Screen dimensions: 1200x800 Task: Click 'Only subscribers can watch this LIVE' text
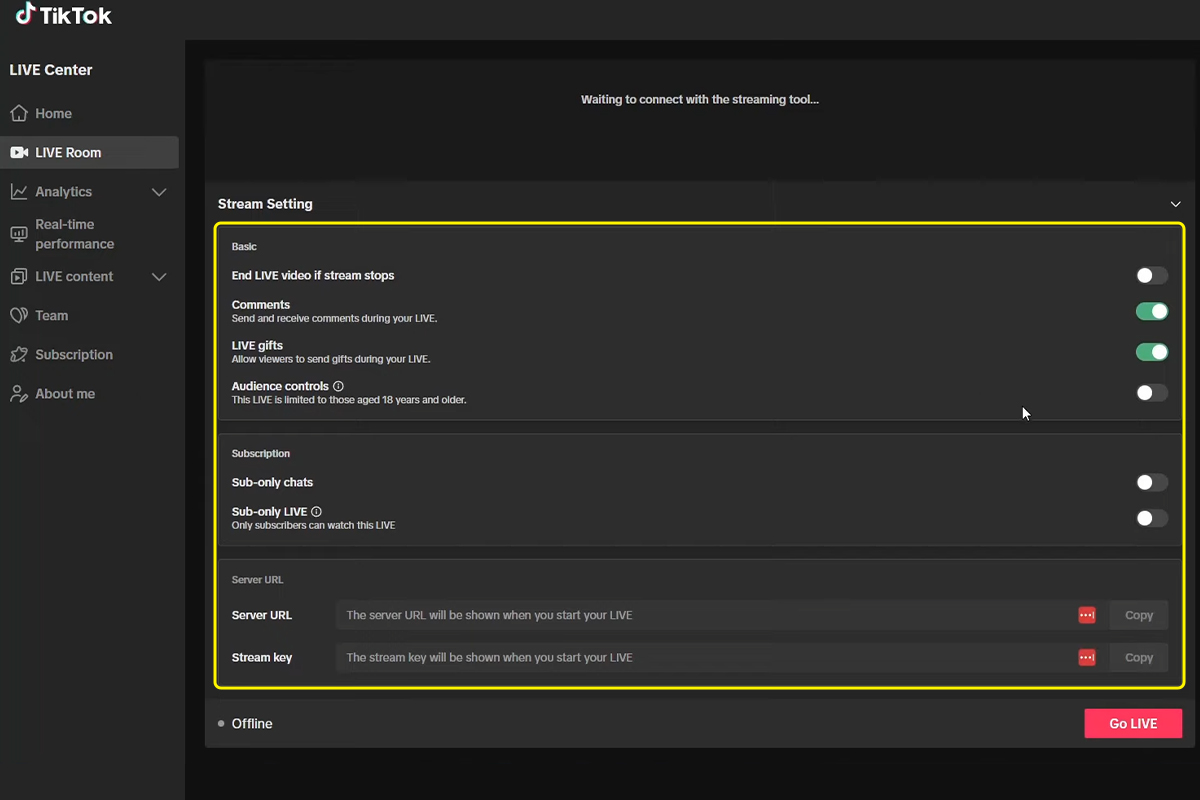pos(313,525)
